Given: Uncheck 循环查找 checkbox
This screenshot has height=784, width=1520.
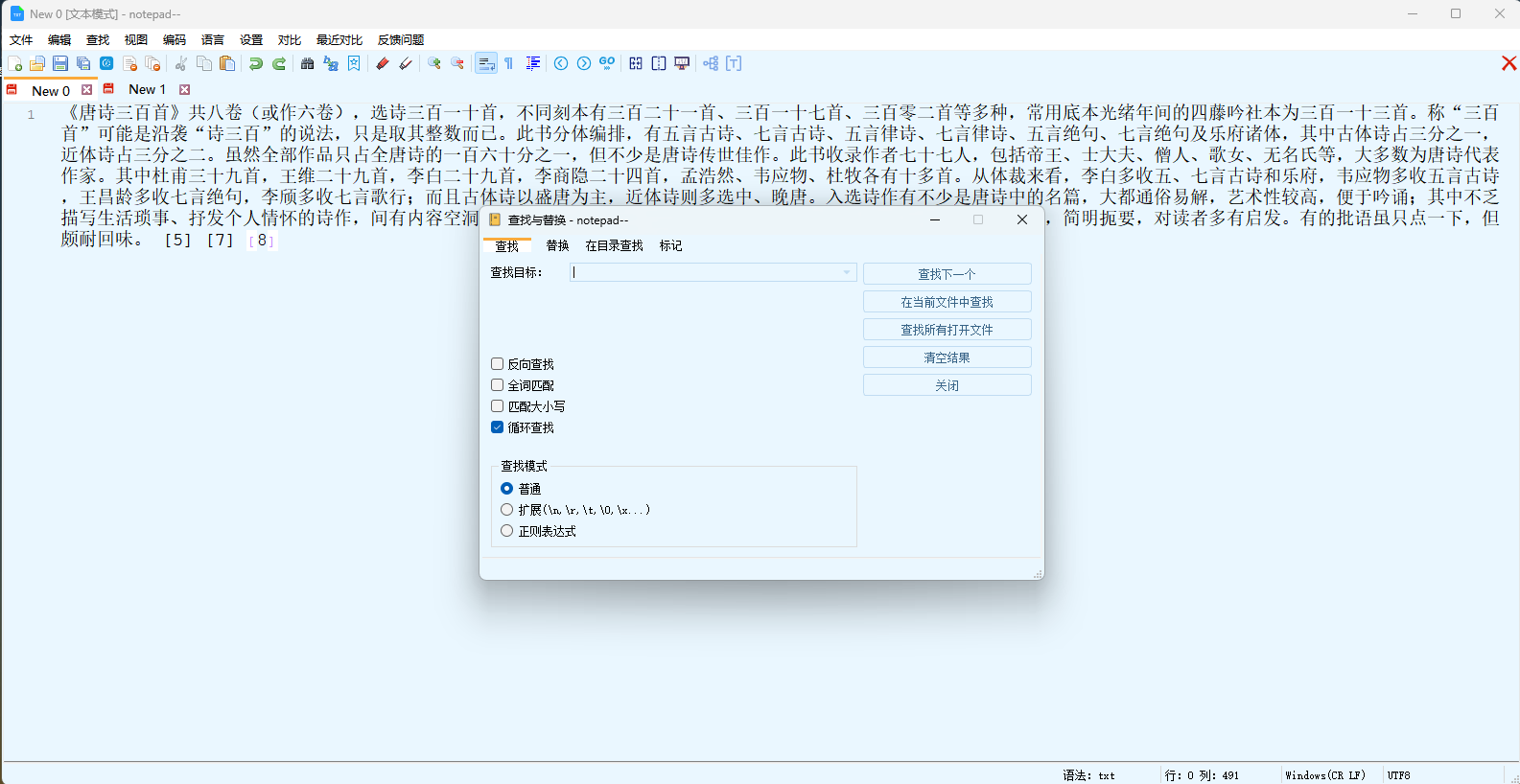Looking at the screenshot, I should coord(497,427).
